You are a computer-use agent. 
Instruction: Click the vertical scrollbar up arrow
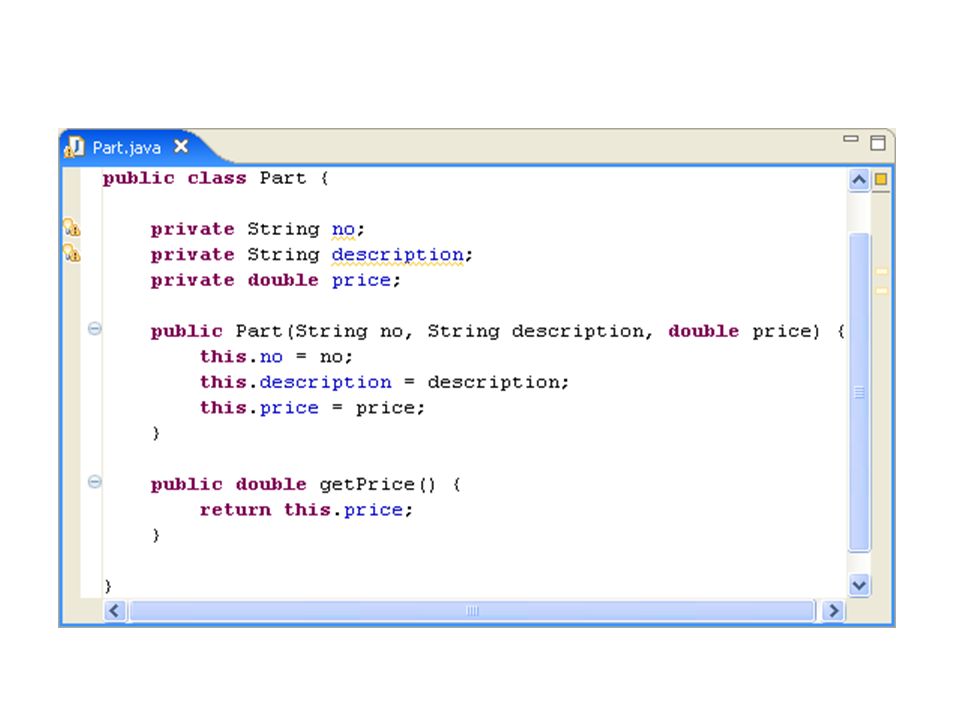point(859,179)
